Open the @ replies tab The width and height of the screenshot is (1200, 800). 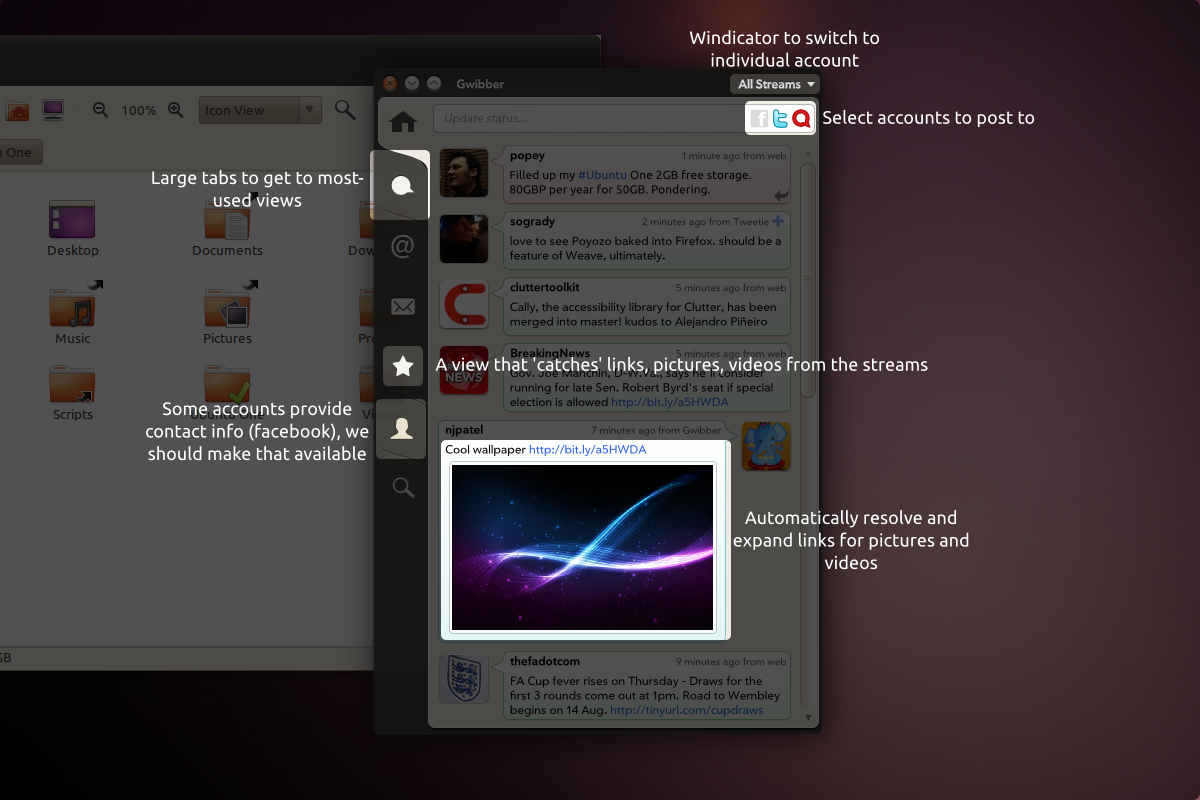pyautogui.click(x=403, y=246)
